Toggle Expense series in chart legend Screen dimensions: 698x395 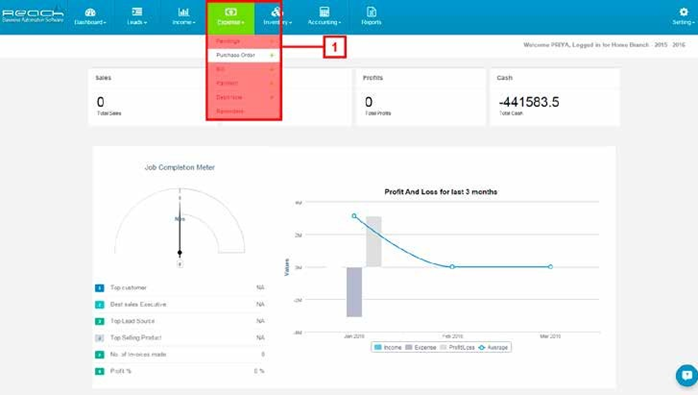[x=421, y=347]
